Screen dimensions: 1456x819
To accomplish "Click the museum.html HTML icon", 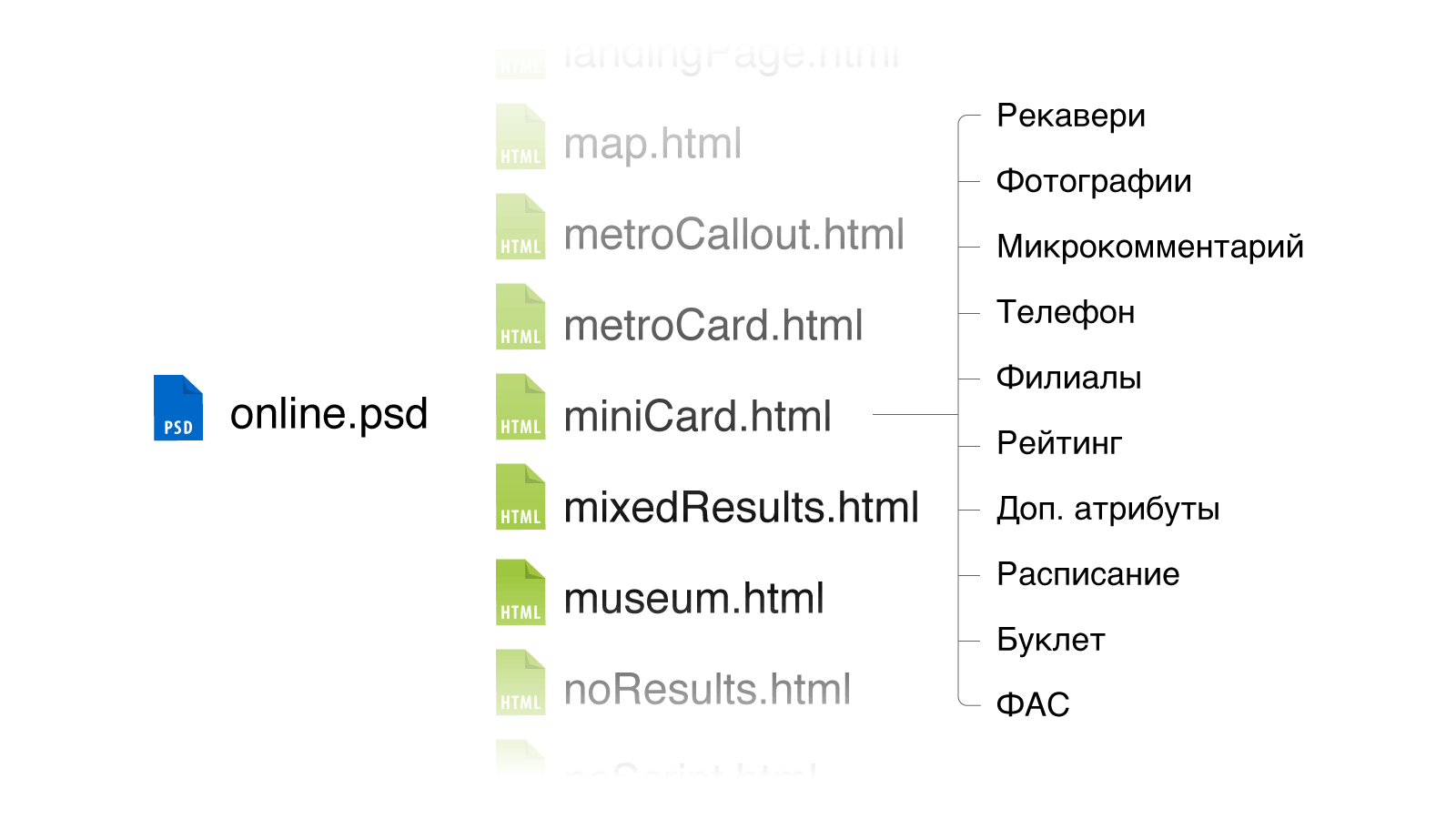I will pyautogui.click(x=521, y=592).
